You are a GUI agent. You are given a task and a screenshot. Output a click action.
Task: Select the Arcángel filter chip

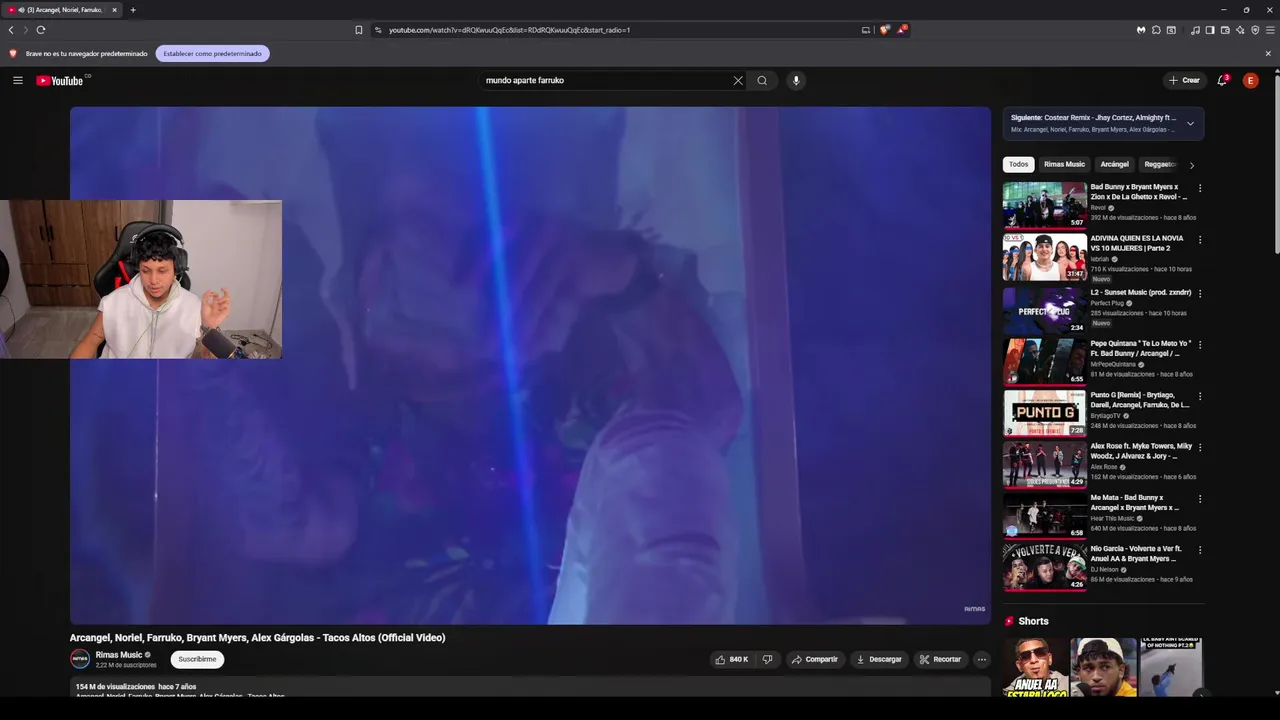click(1114, 164)
